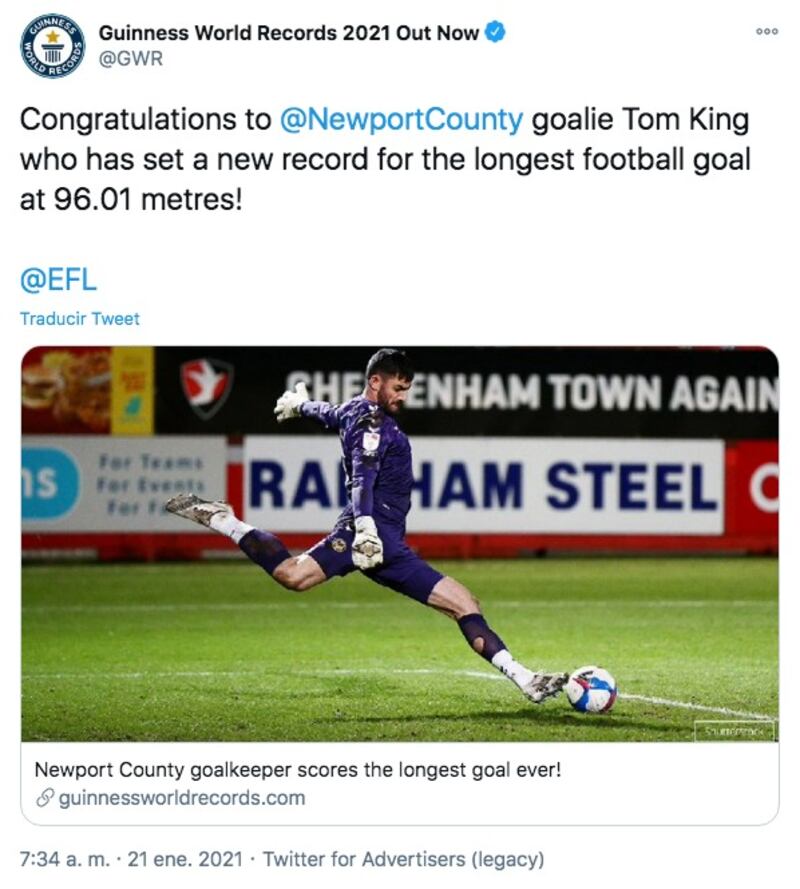Click the Cheltenham Town crest in the photo
The width and height of the screenshot is (800, 889).
click(x=206, y=388)
